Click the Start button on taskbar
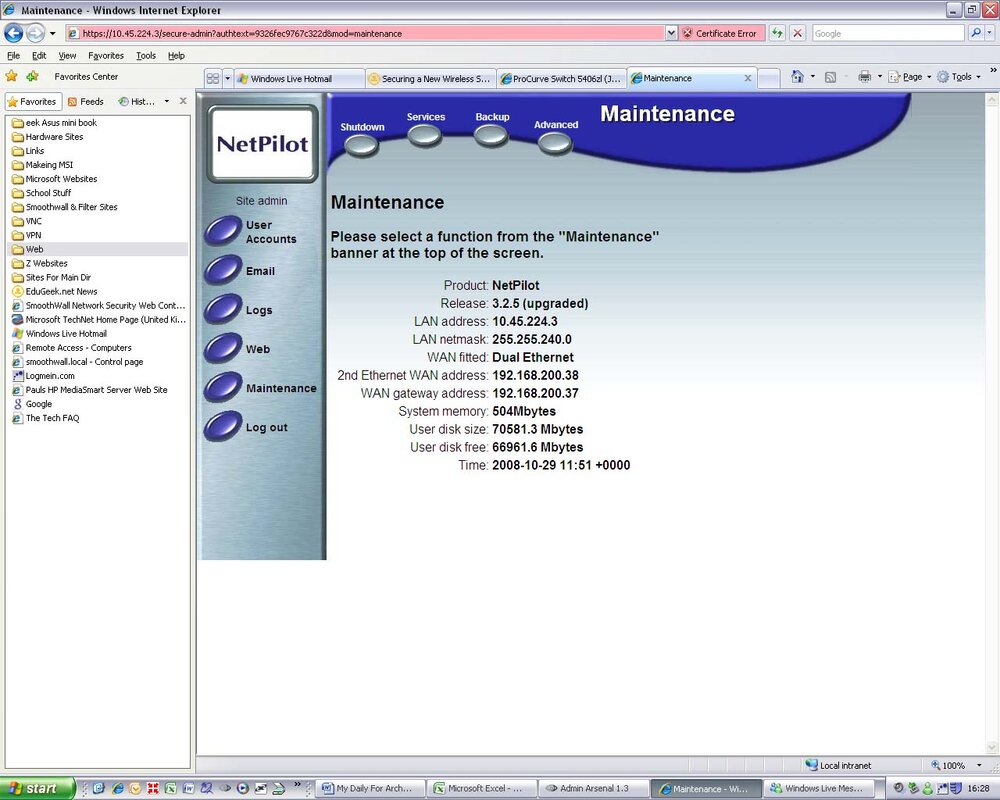 37,789
